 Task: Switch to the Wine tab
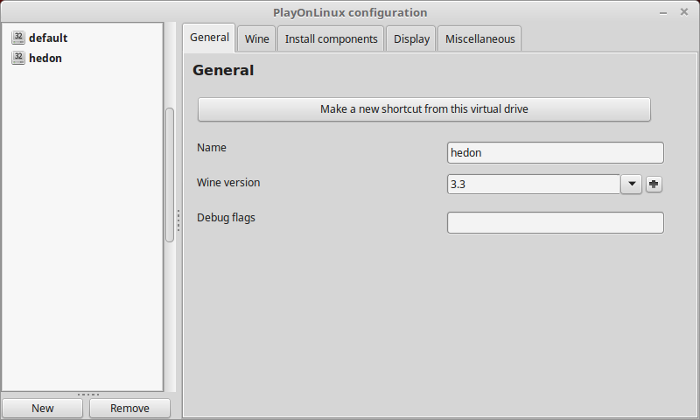pos(257,39)
